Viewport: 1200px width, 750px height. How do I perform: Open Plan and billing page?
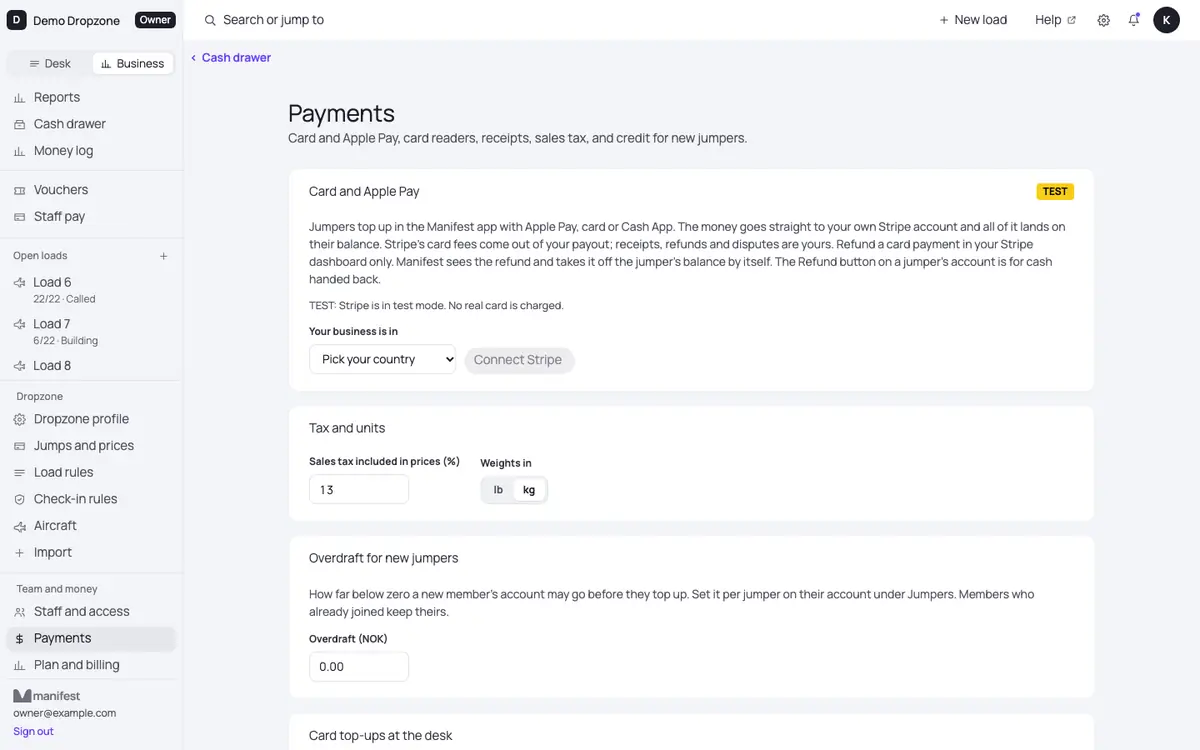91,665
